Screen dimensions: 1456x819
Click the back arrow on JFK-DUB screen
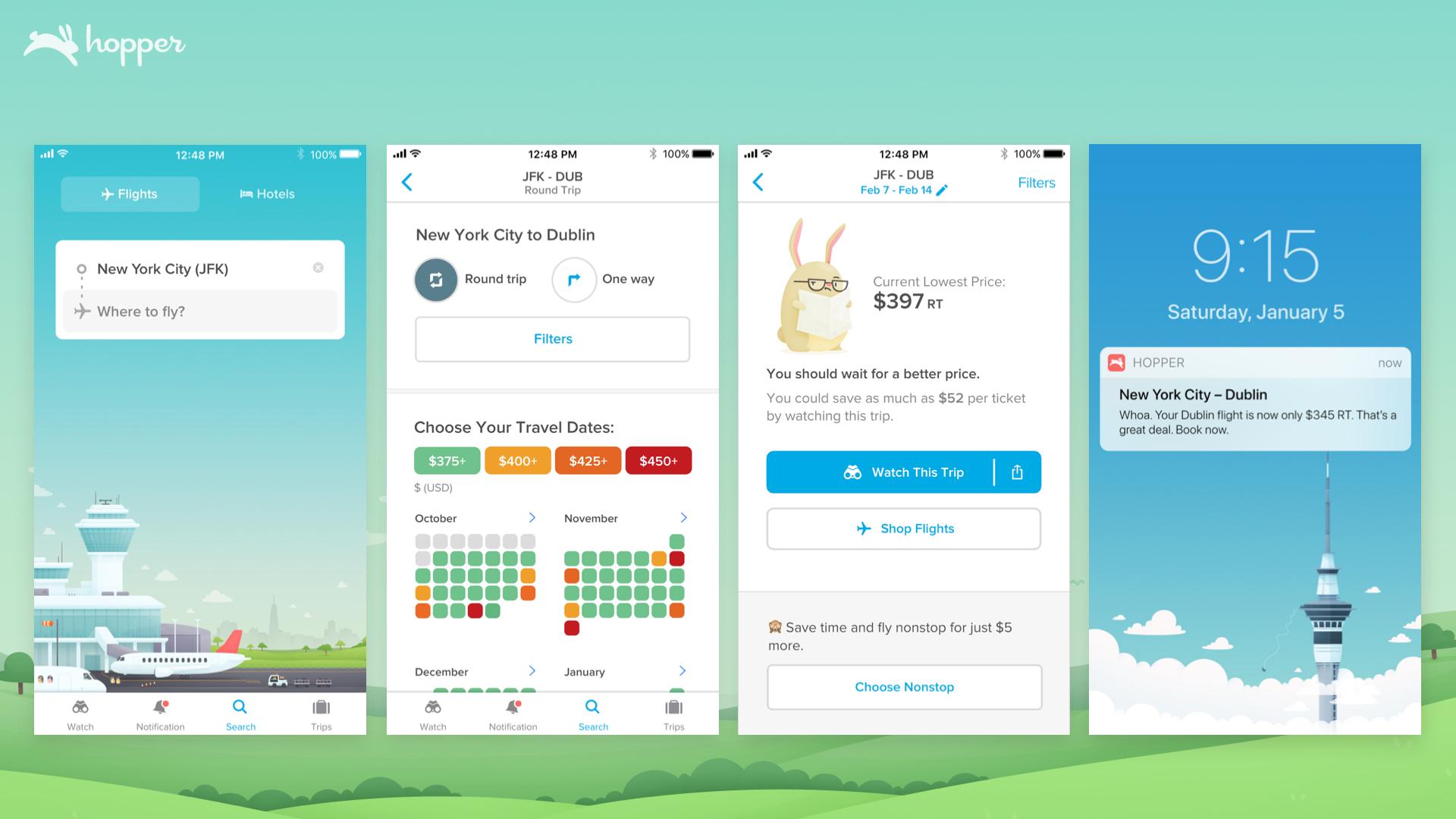click(x=408, y=182)
